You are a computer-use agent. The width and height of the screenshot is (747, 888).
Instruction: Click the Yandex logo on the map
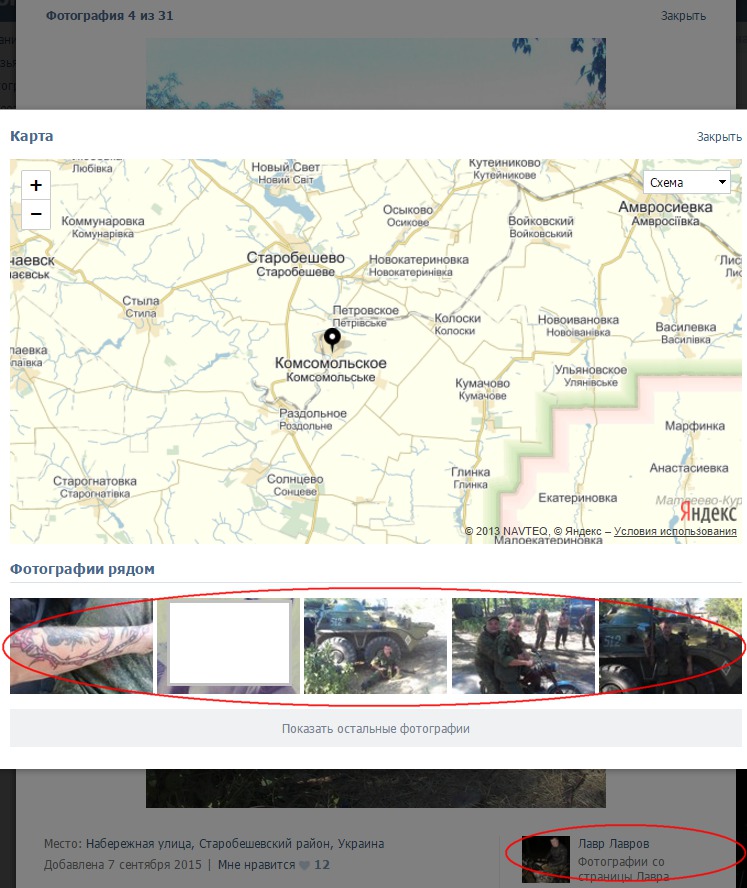coord(708,511)
